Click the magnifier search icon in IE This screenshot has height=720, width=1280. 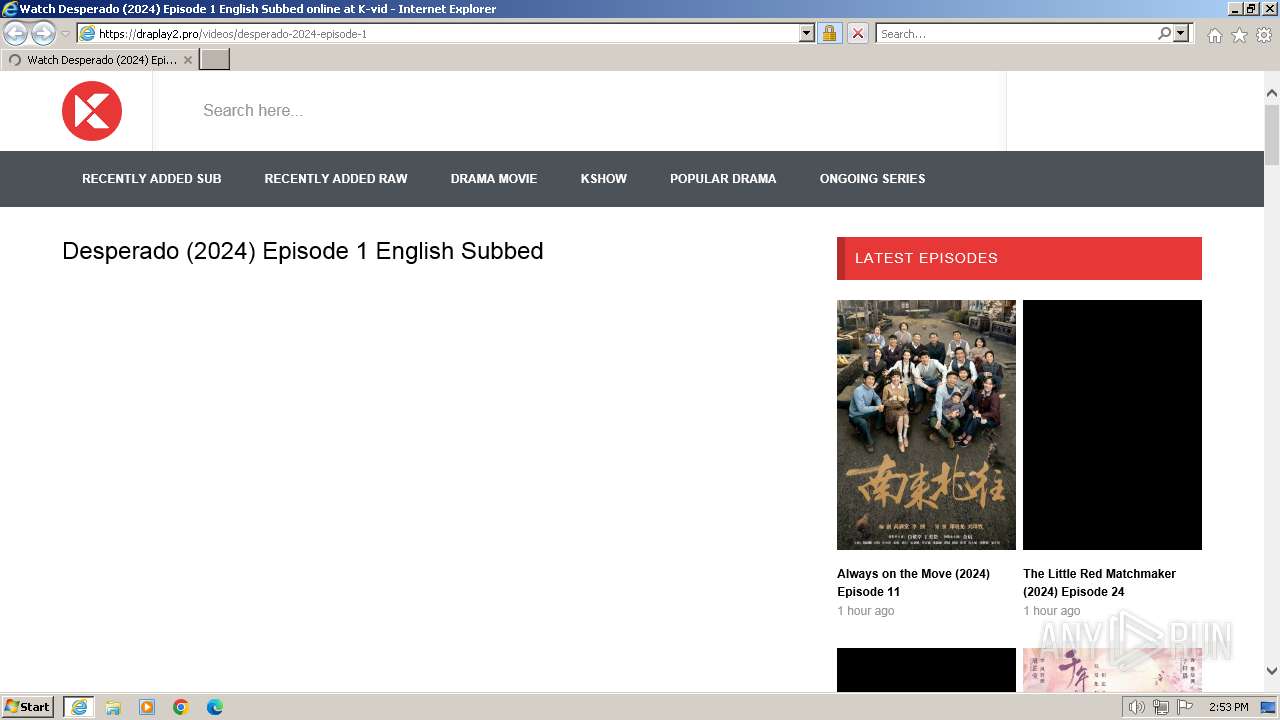(x=1164, y=34)
